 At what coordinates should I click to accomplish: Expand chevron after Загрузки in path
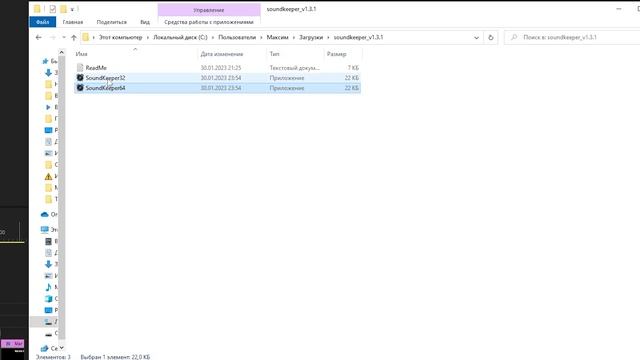click(328, 38)
